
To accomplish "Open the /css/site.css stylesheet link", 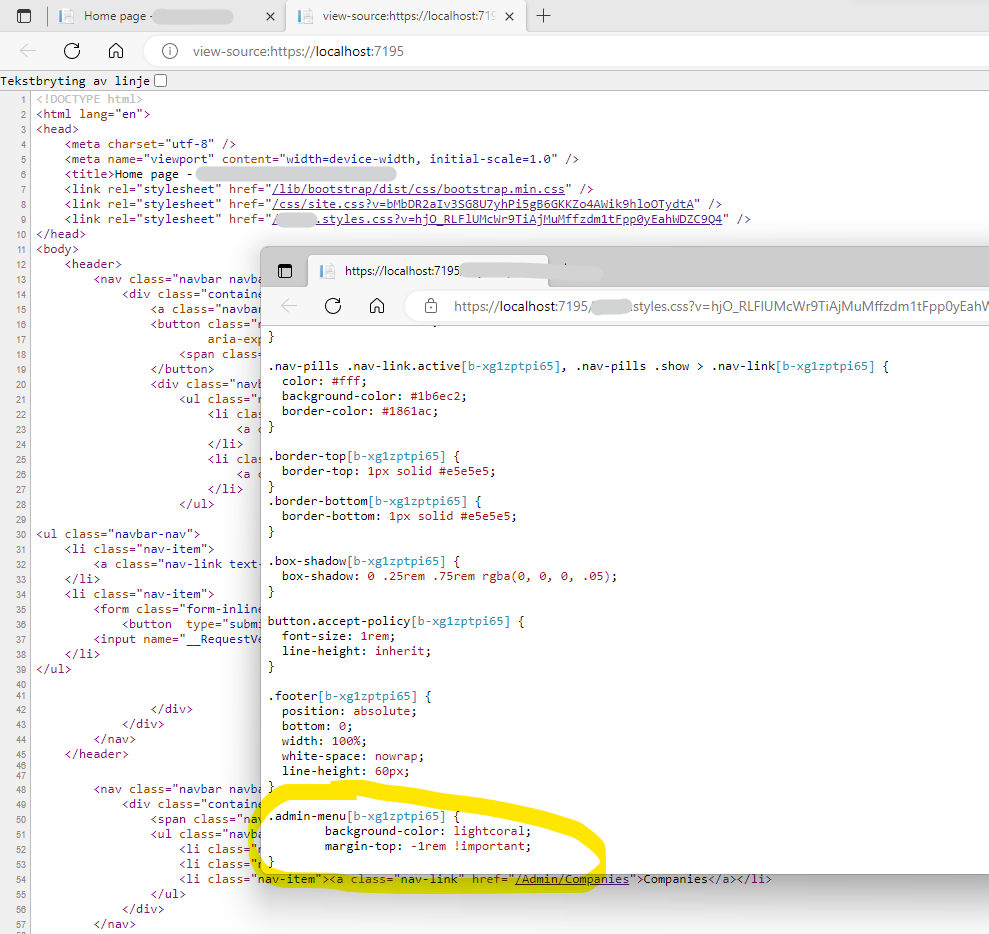I will 483,204.
